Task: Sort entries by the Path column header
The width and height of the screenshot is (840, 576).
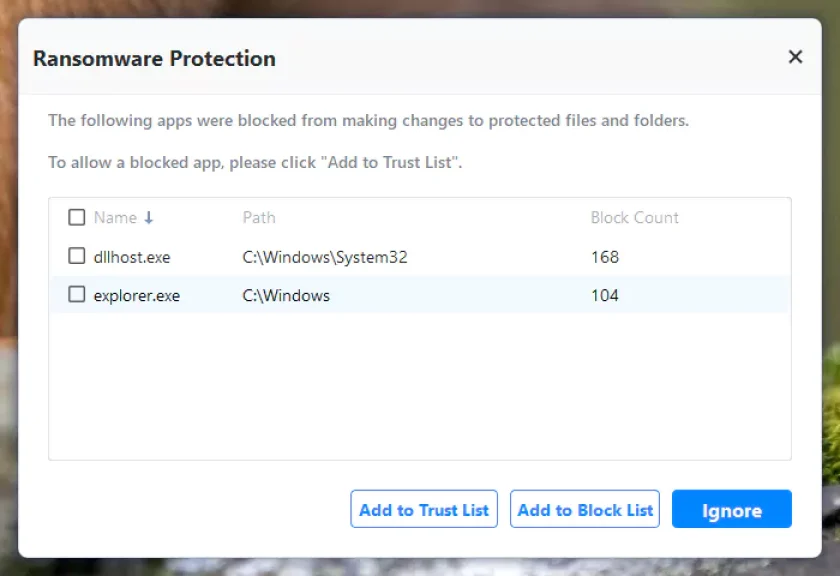Action: pyautogui.click(x=258, y=217)
